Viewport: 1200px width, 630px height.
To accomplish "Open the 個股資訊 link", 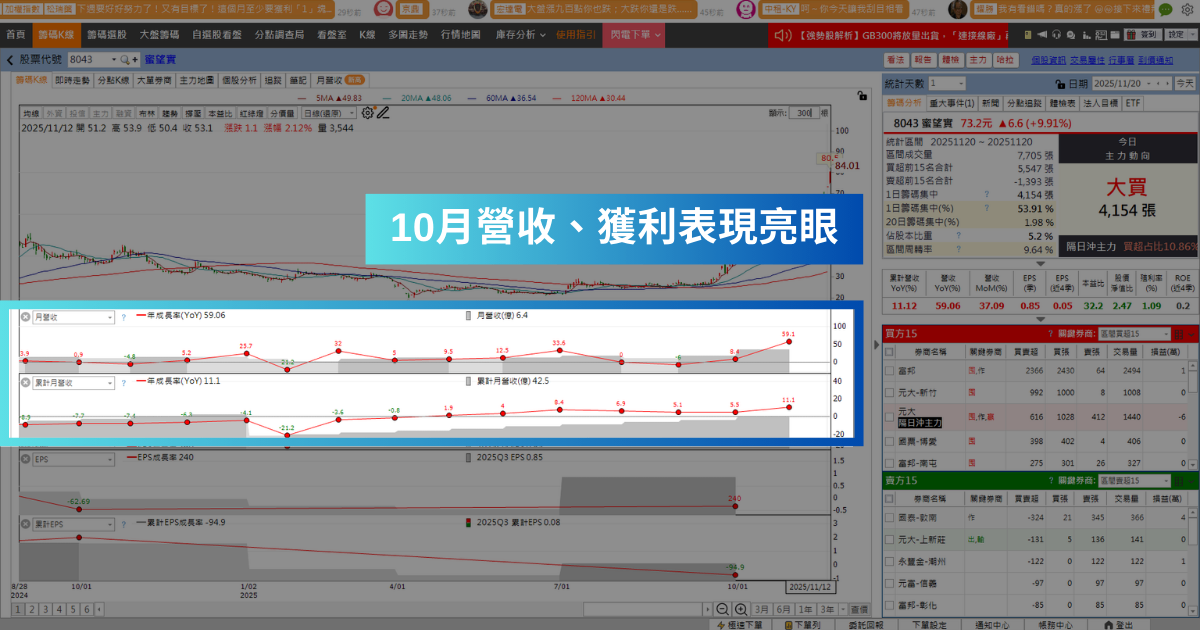I will [1047, 61].
